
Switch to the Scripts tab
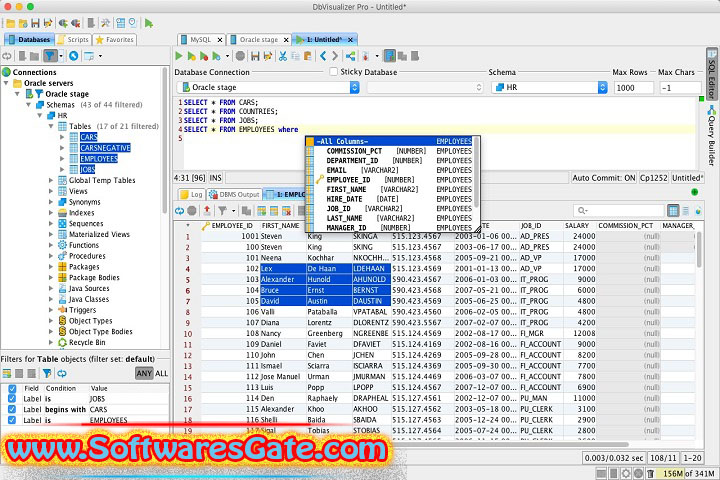73,40
